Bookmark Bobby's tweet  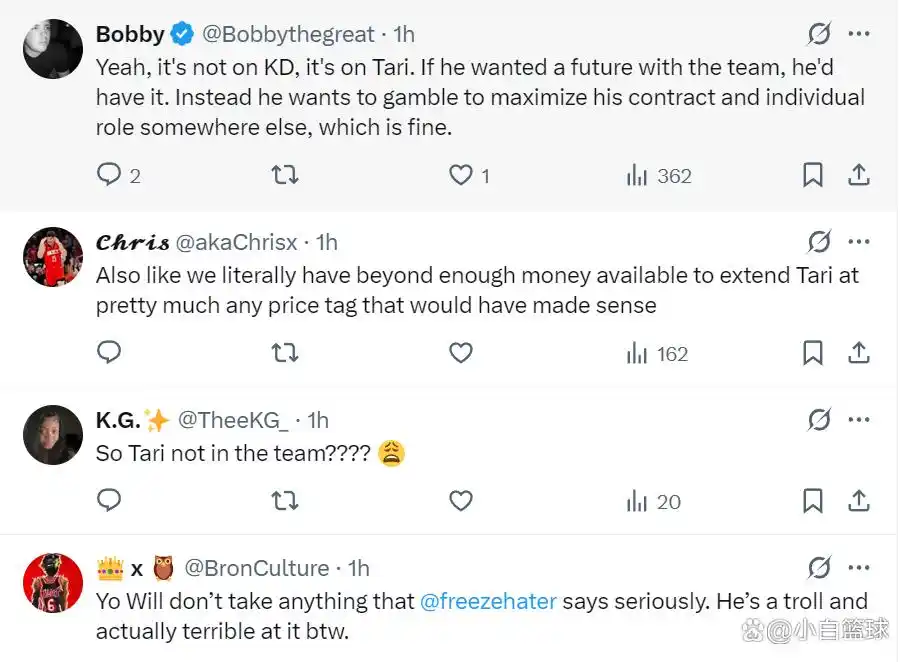click(x=813, y=175)
